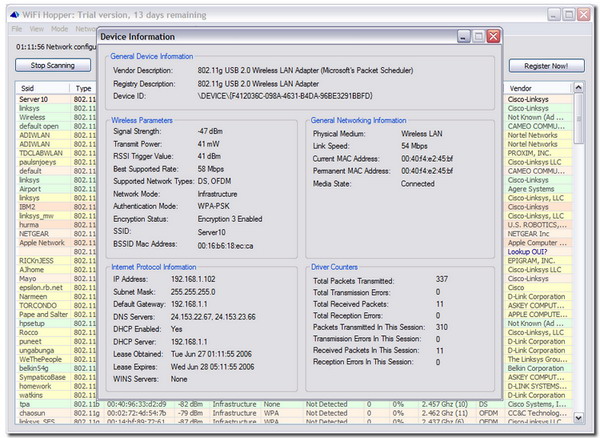
Task: Click the Ssid column header
Action: pyautogui.click(x=42, y=88)
